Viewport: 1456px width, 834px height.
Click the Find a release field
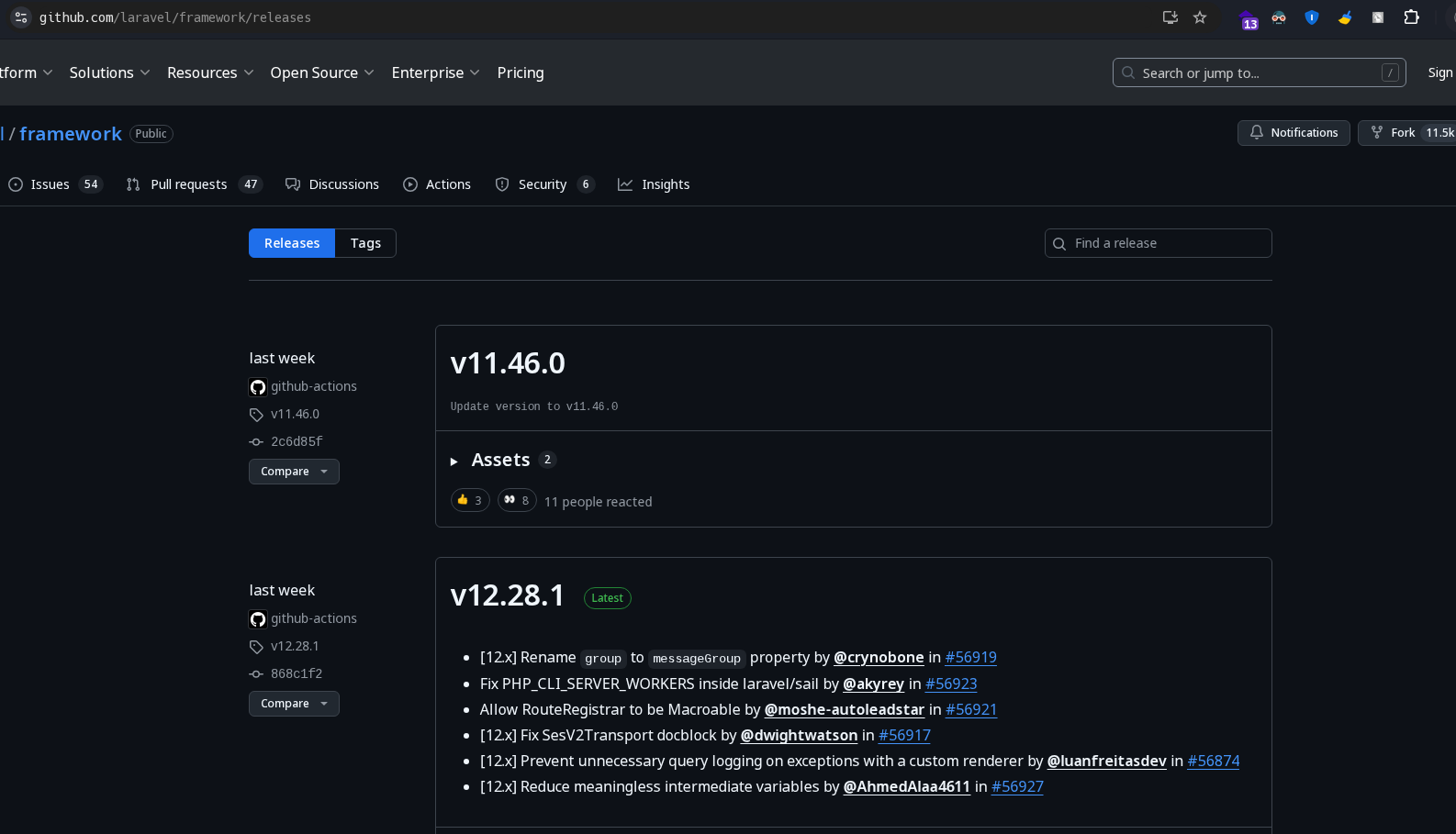(1159, 243)
